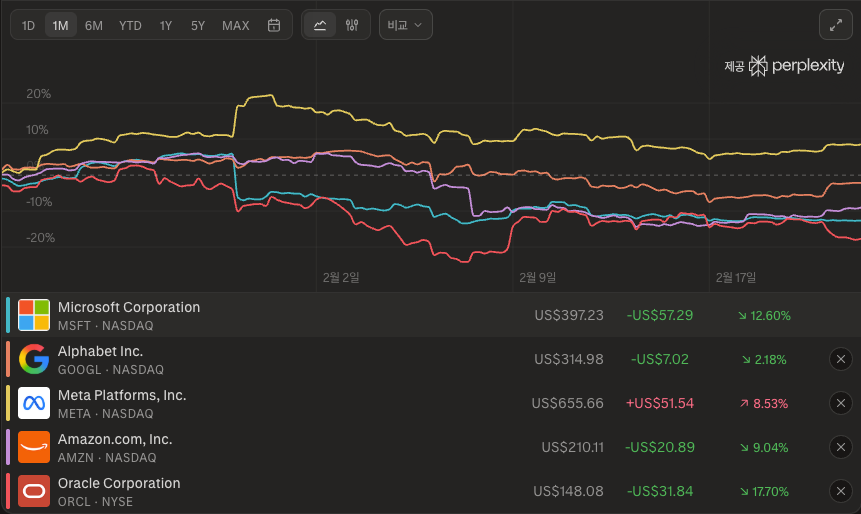Open the 비교 compare dropdown
Viewport: 861px width, 514px height.
405,25
